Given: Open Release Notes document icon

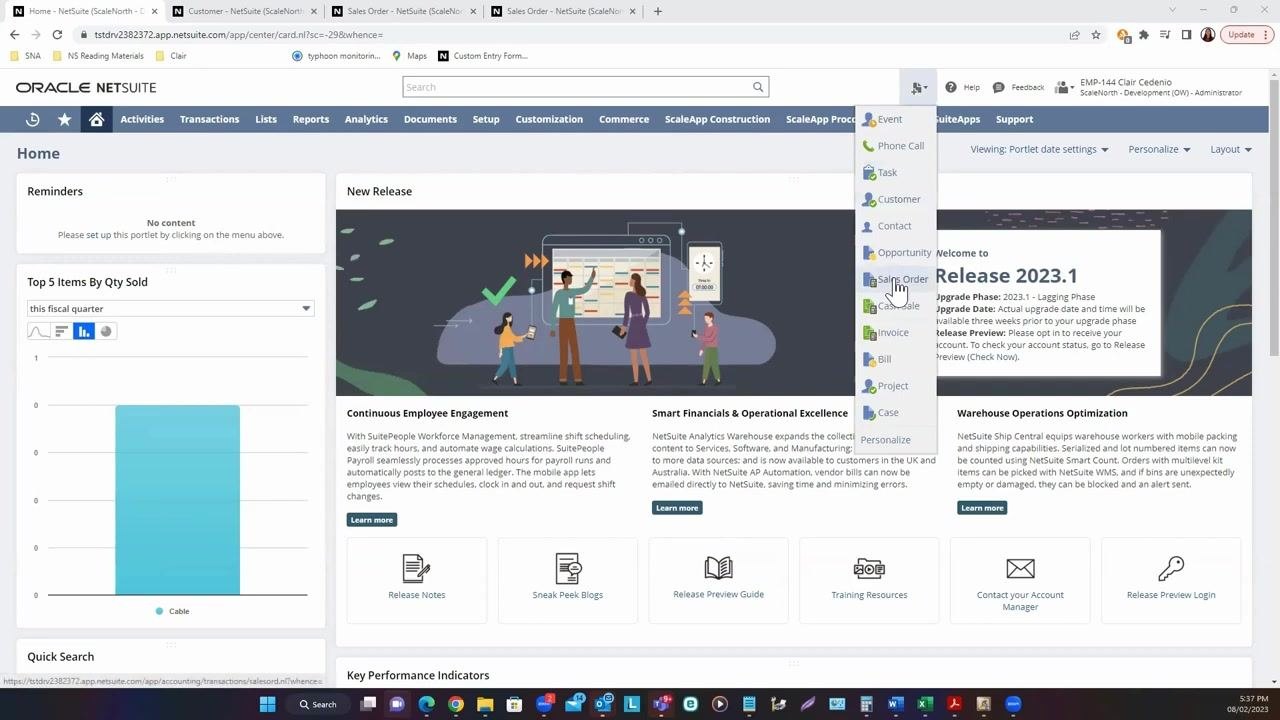Looking at the screenshot, I should coord(417,568).
